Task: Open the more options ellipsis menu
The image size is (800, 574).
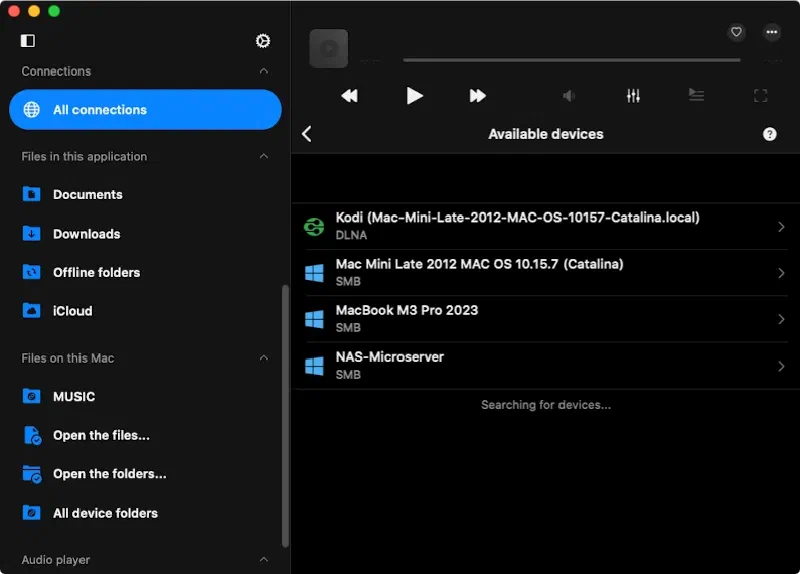Action: click(772, 32)
